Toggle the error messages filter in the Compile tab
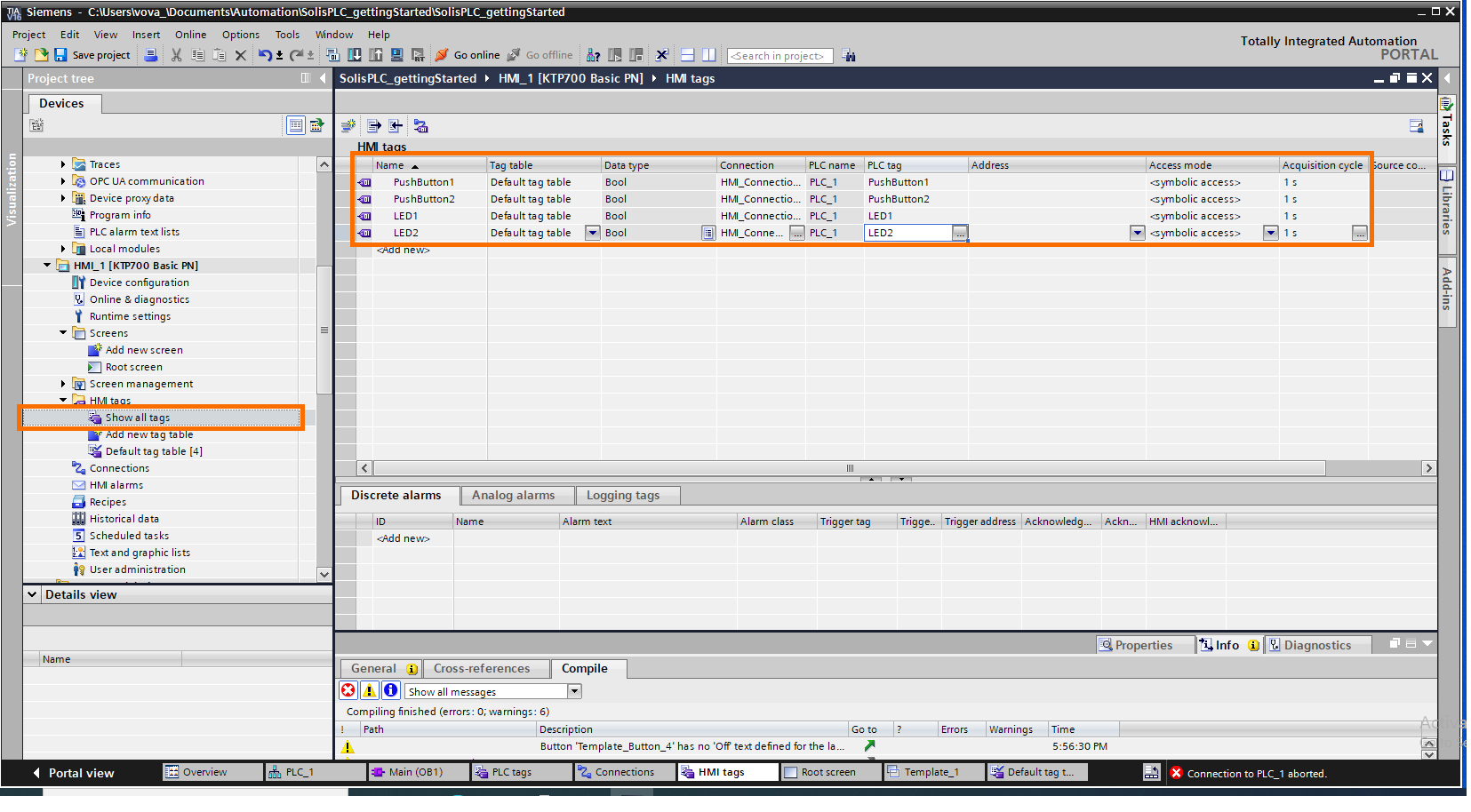1471x812 pixels. 348,690
